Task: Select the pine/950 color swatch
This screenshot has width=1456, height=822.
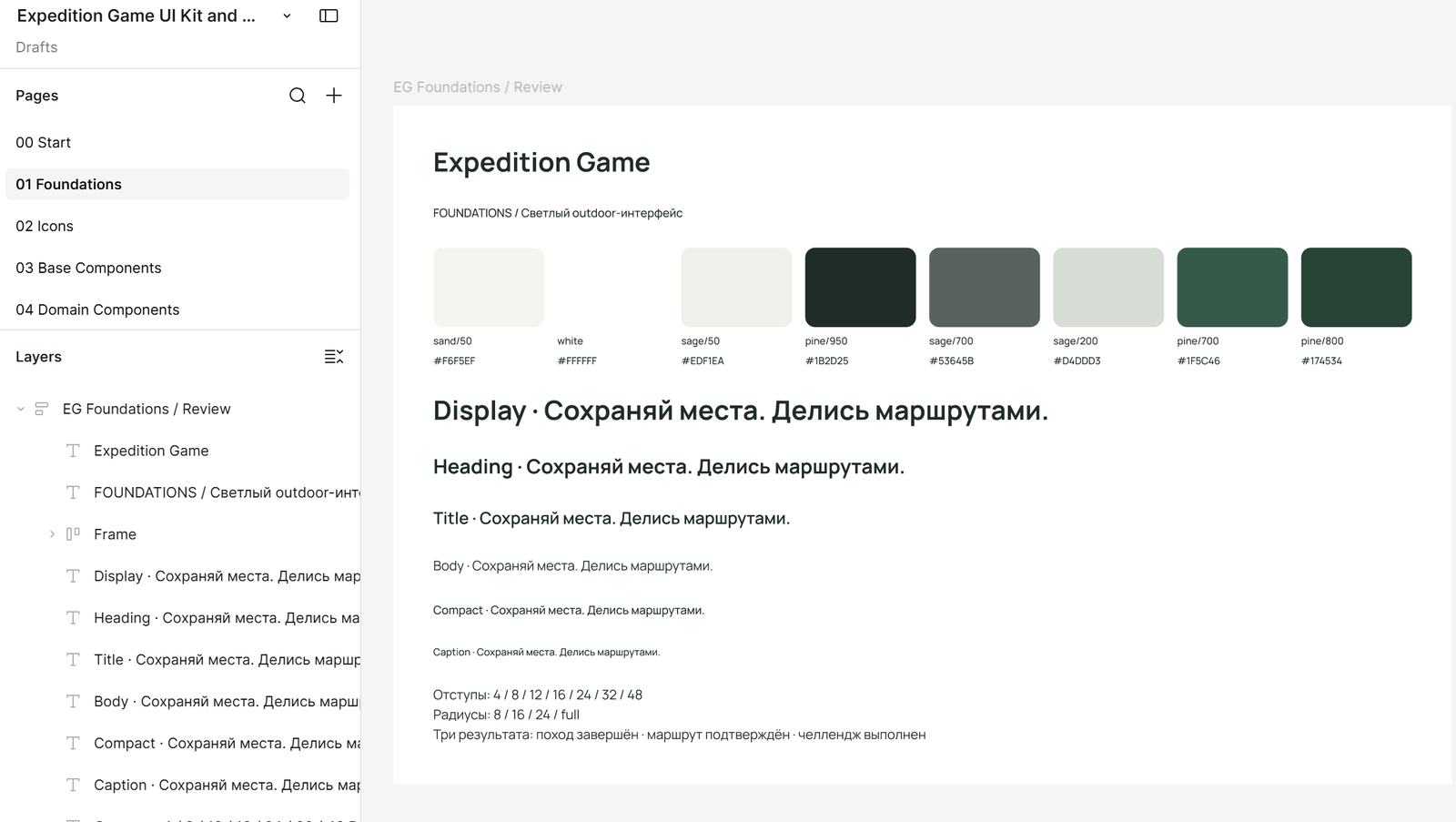Action: coord(860,287)
